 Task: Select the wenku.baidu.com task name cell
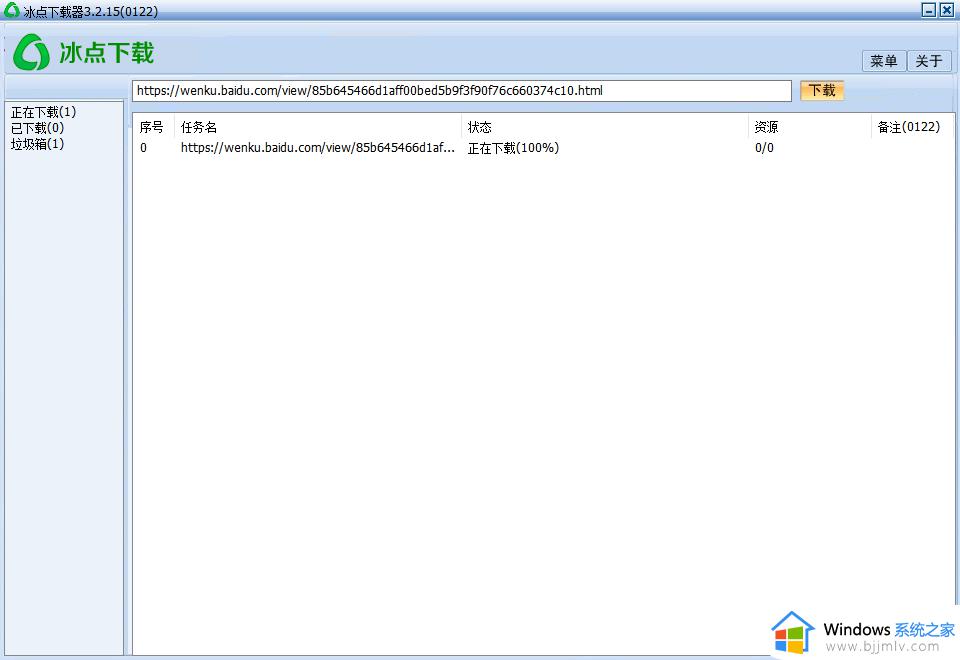(318, 148)
